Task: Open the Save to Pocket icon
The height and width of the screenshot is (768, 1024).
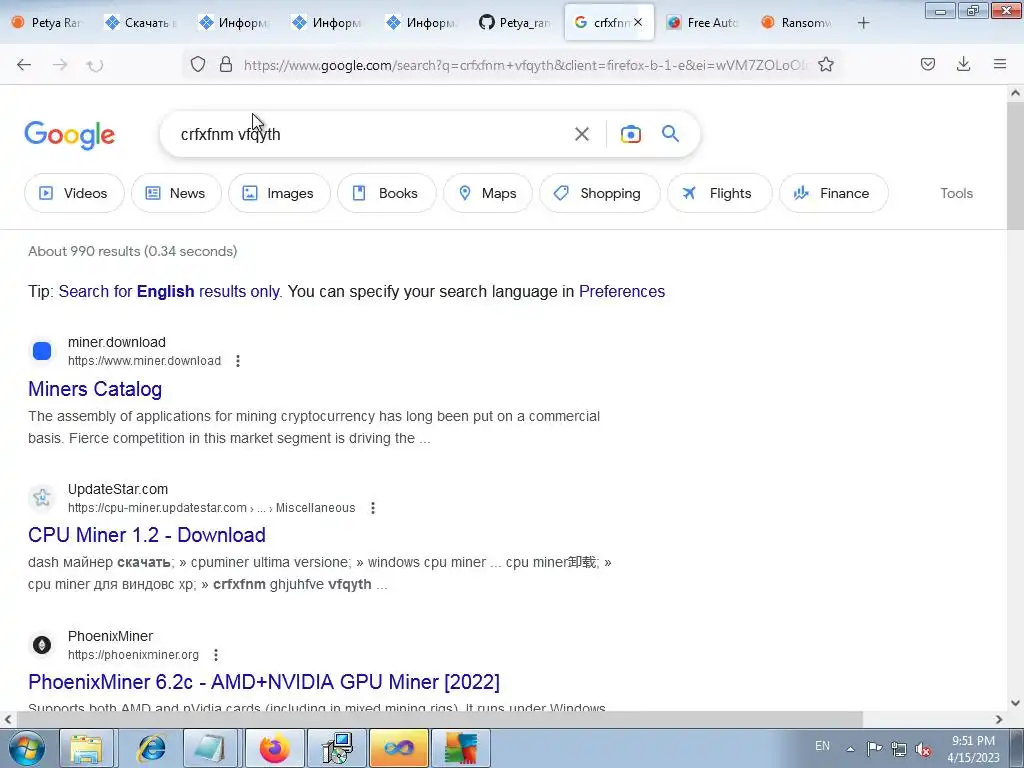Action: coord(928,64)
